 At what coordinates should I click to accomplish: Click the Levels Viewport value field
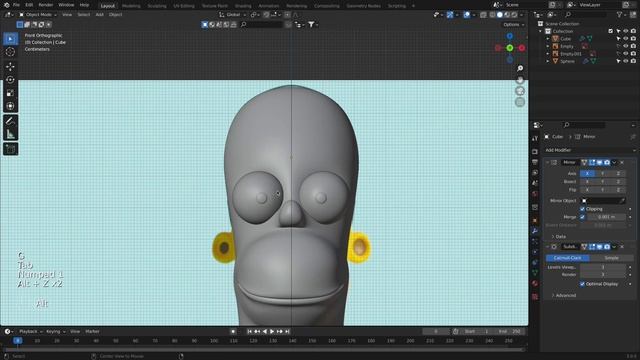point(602,267)
